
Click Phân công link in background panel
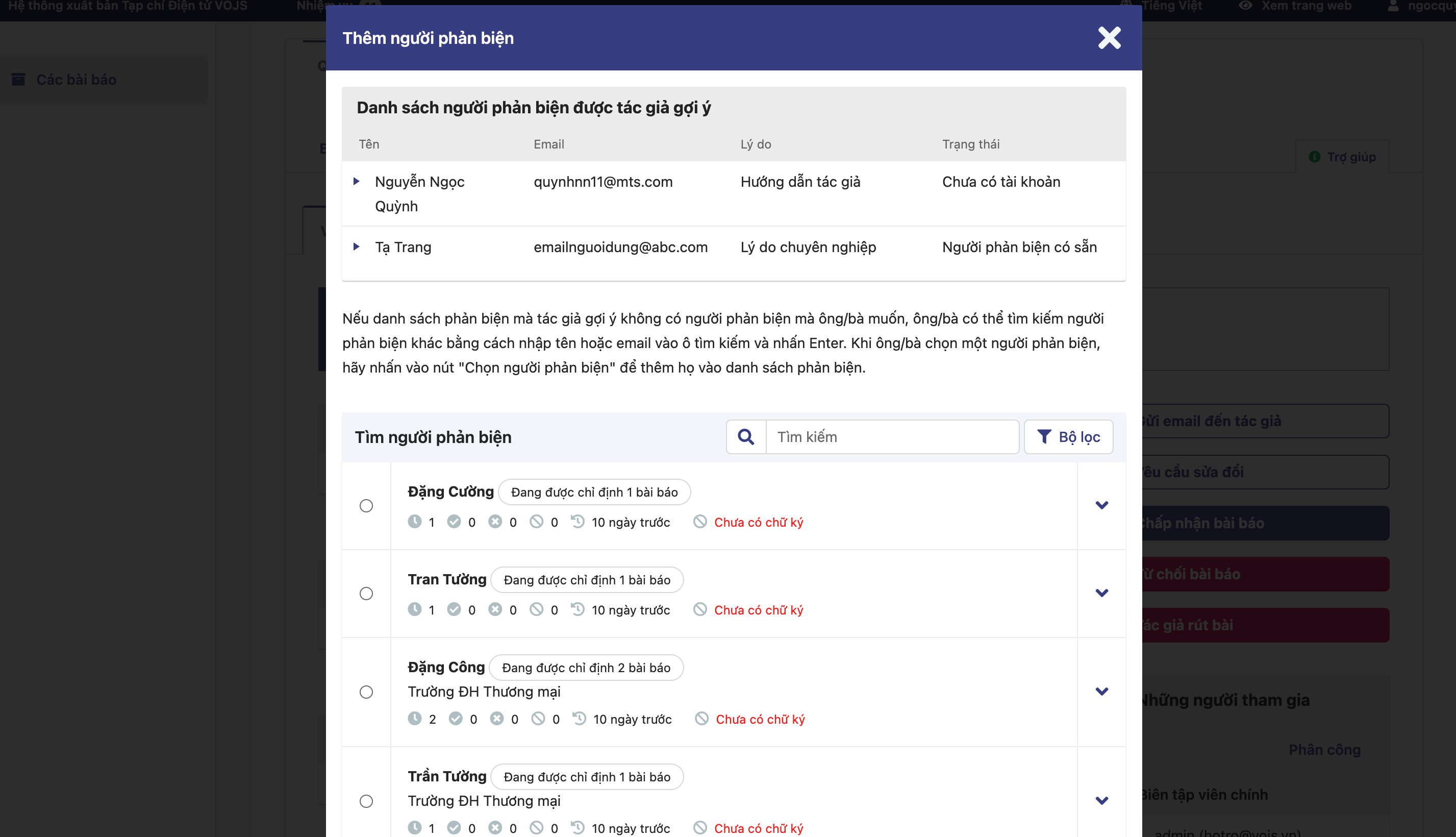coord(1324,750)
